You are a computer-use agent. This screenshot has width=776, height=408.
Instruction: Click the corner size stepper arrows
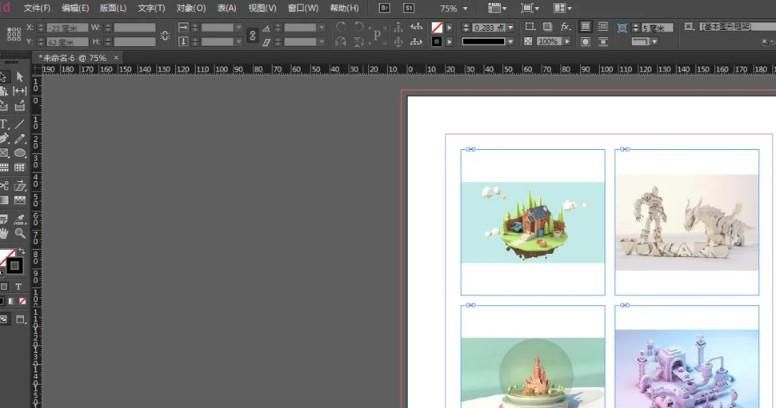click(x=635, y=28)
